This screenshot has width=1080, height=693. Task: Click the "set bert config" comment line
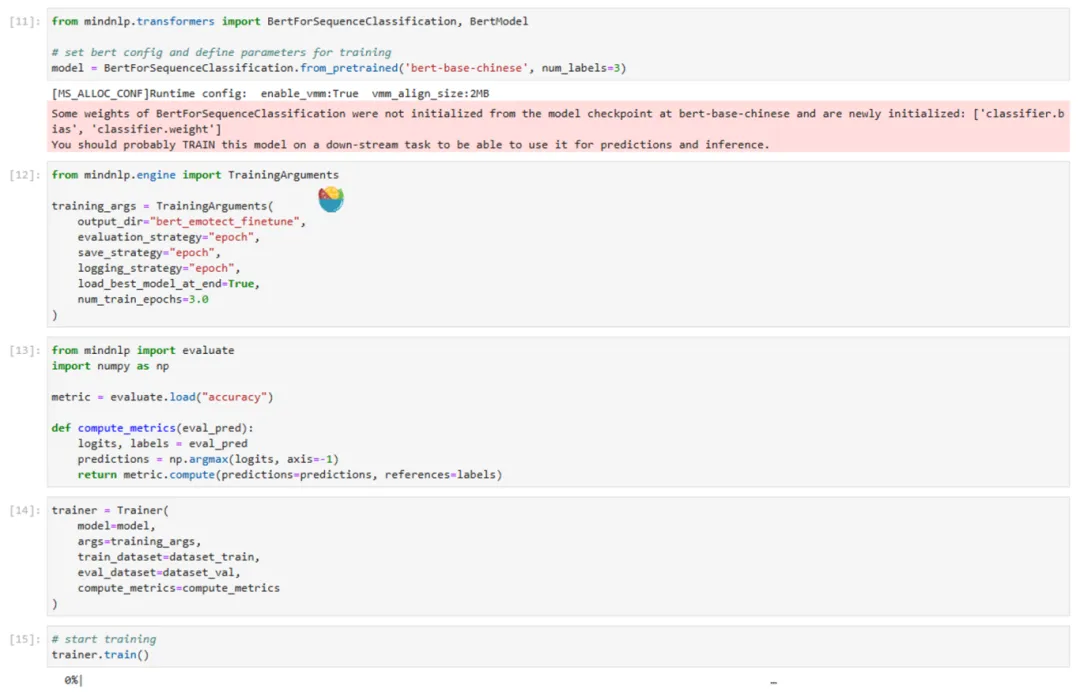click(x=221, y=52)
